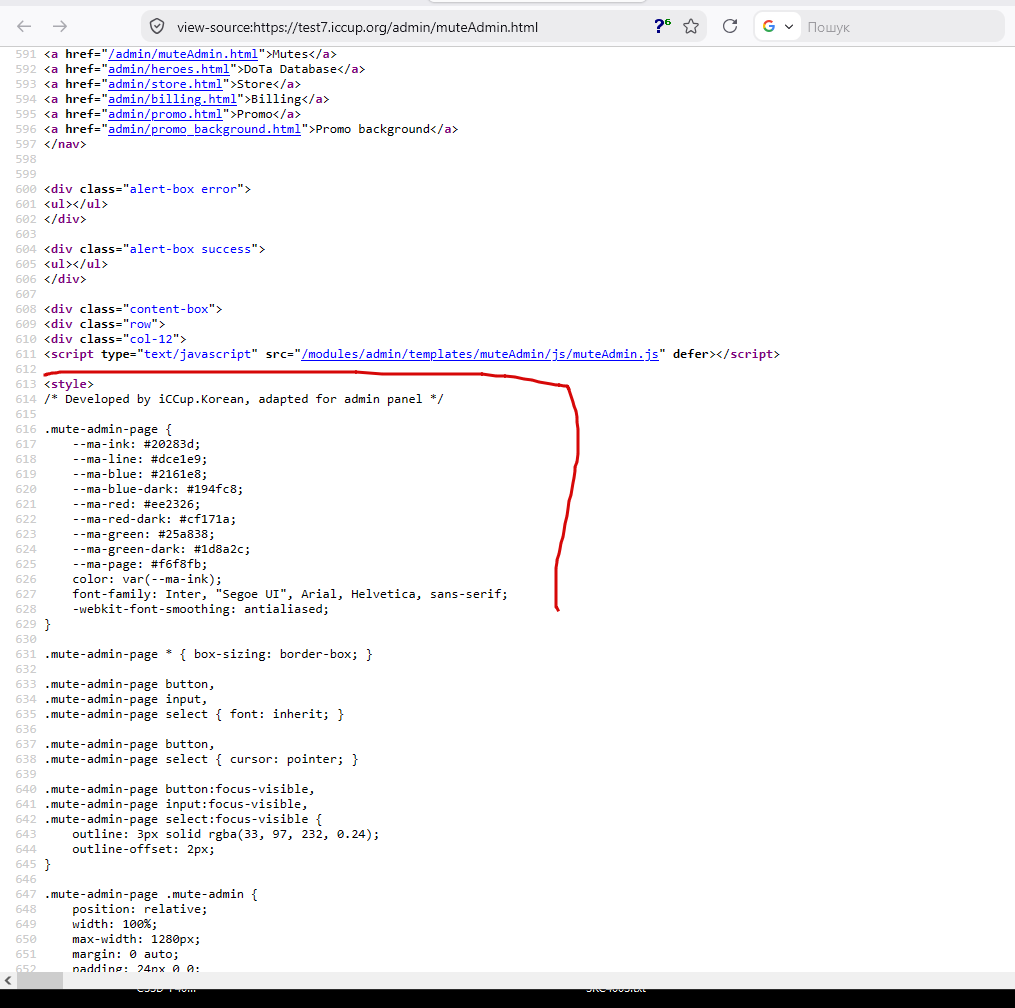Click the closing </nav> tag line
This screenshot has width=1015, height=1008.
[65, 144]
